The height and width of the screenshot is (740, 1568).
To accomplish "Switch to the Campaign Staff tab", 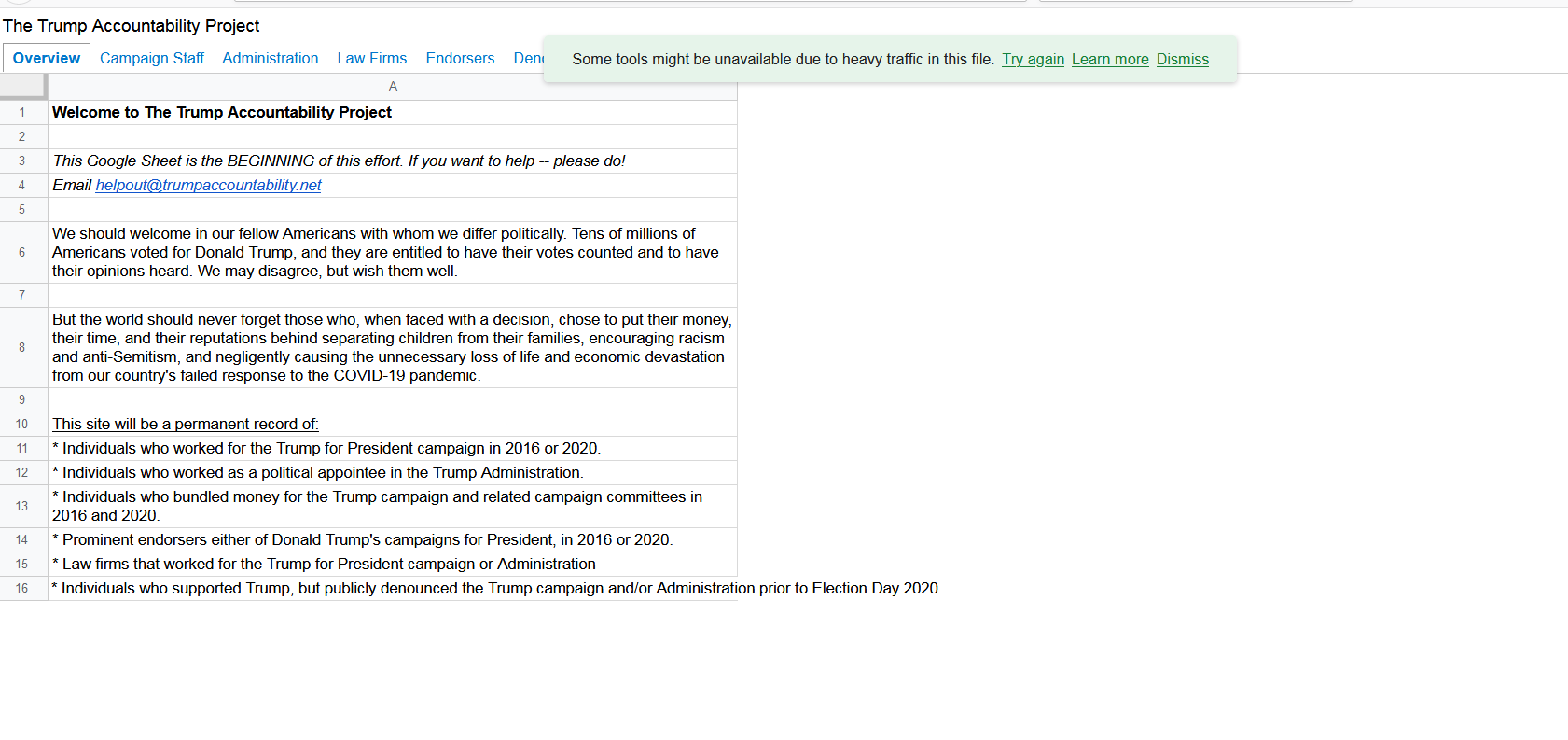I will tap(151, 58).
